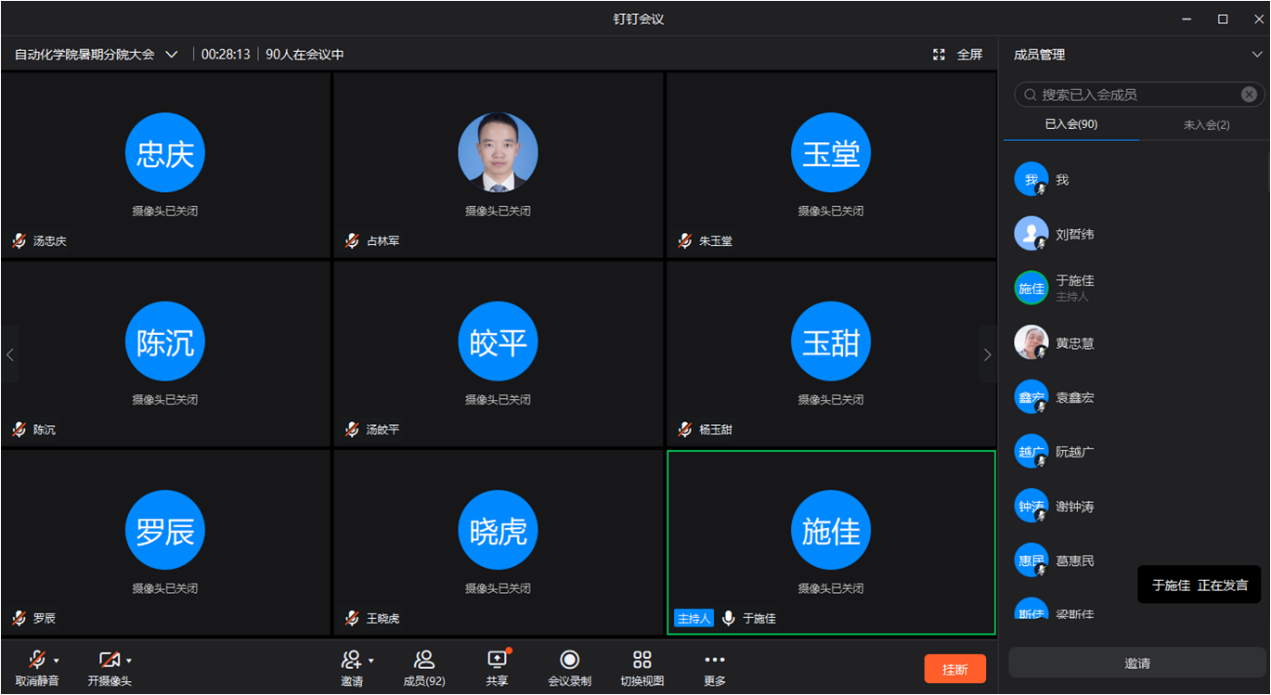Toggle 开摄像头 camera button

click(x=109, y=660)
